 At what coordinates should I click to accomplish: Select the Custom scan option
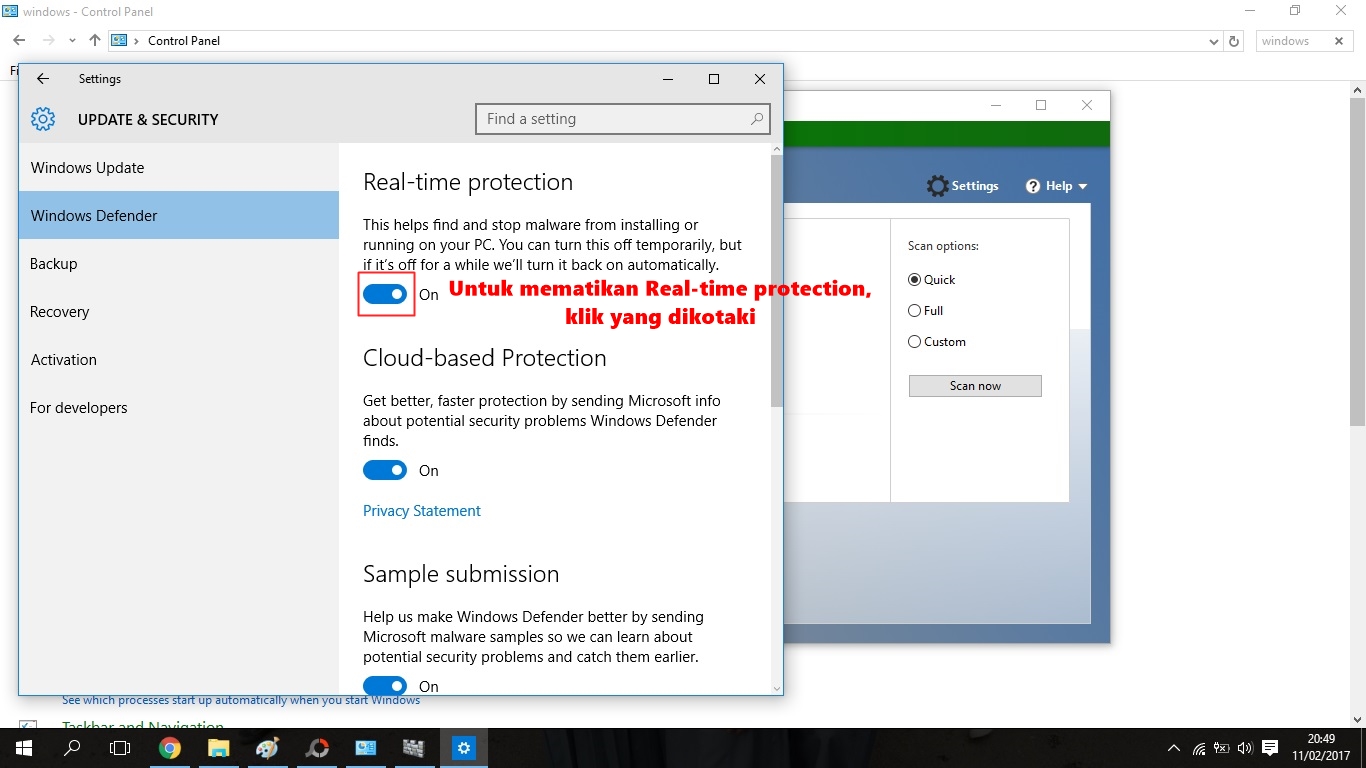914,342
